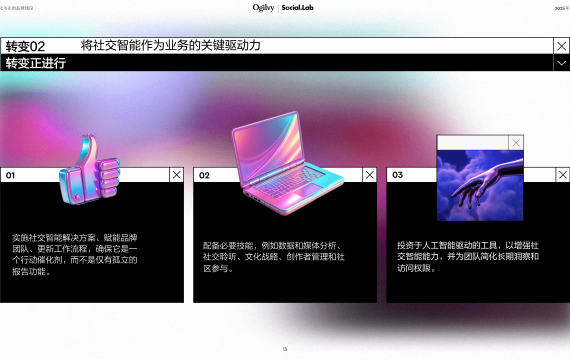Viewport: 570px width, 360px height.
Task: Click the card 02 paragraph about 配备必要技能
Action: tap(274, 257)
